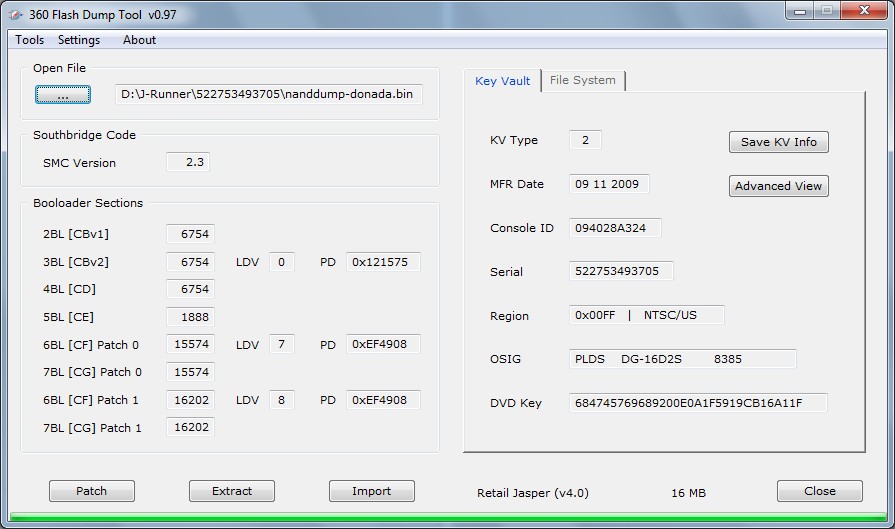Select the 5BL [CE] value 1888
The image size is (895, 529).
pos(191,317)
